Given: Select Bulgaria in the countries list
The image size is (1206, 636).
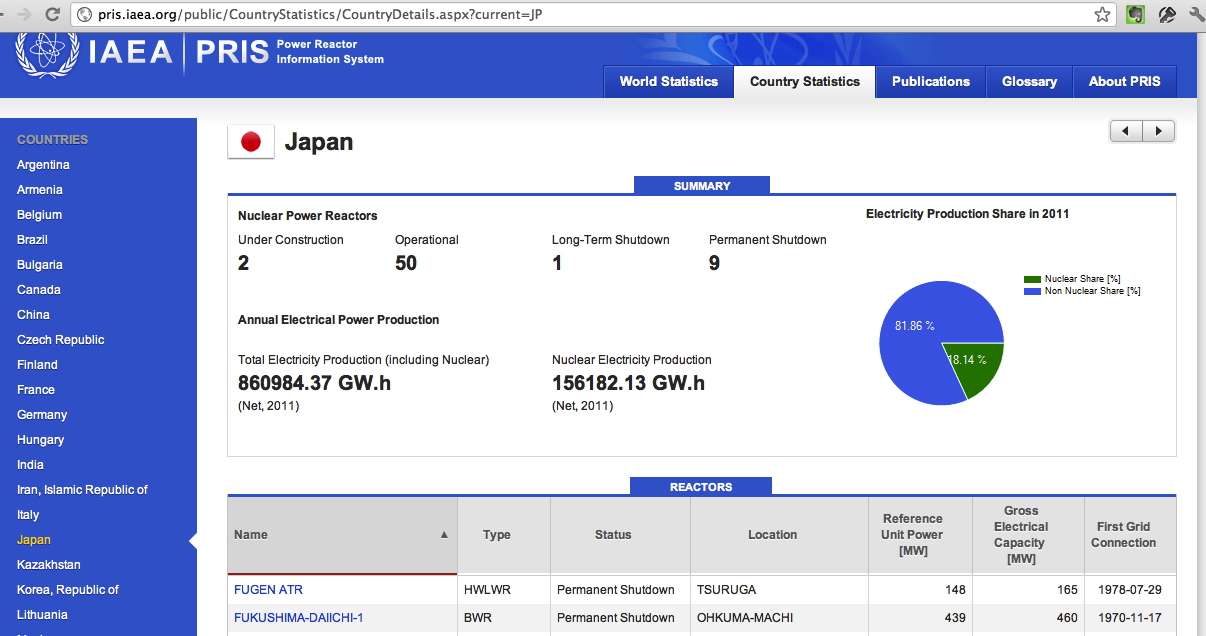Looking at the screenshot, I should [40, 265].
